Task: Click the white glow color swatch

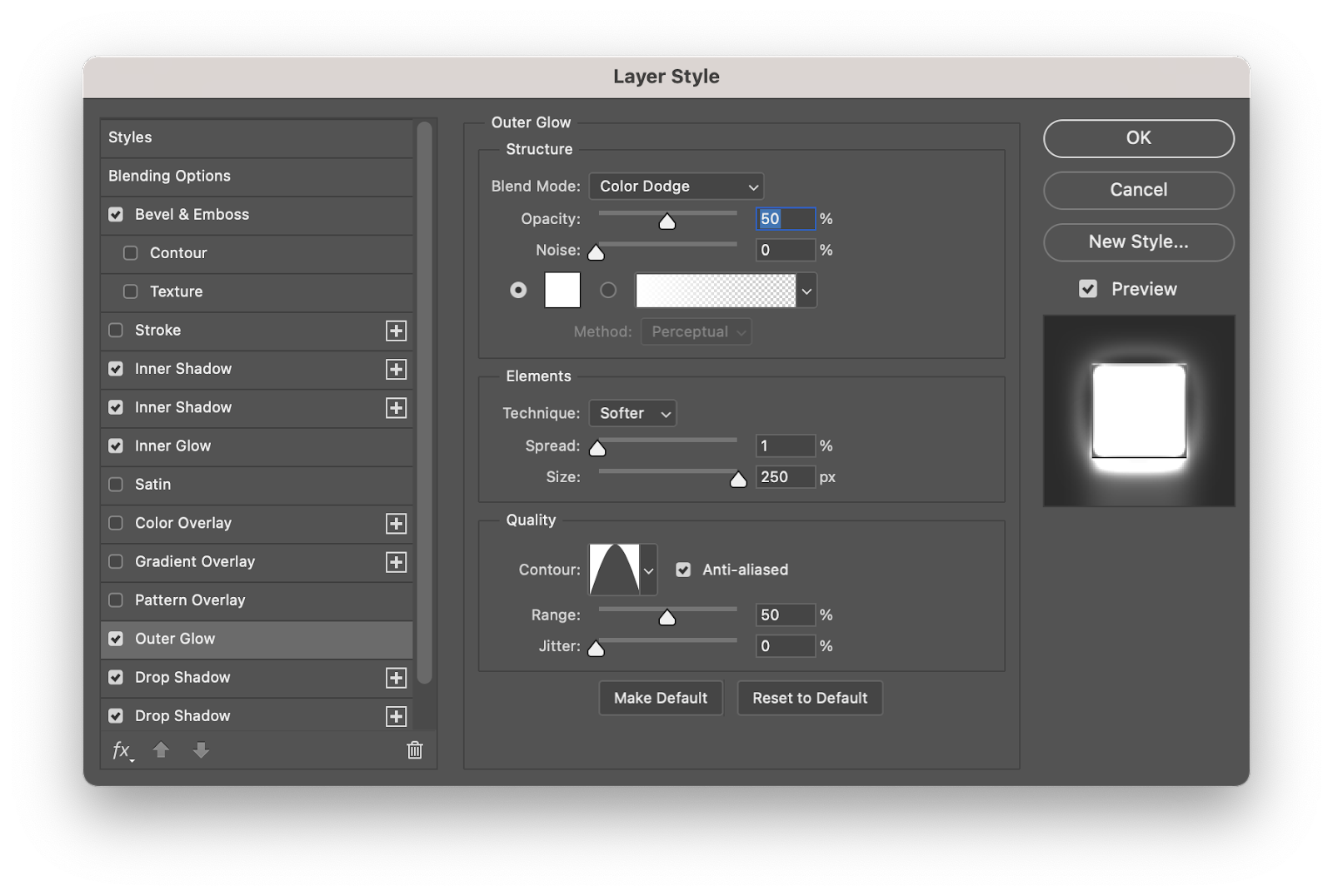Action: [x=562, y=290]
